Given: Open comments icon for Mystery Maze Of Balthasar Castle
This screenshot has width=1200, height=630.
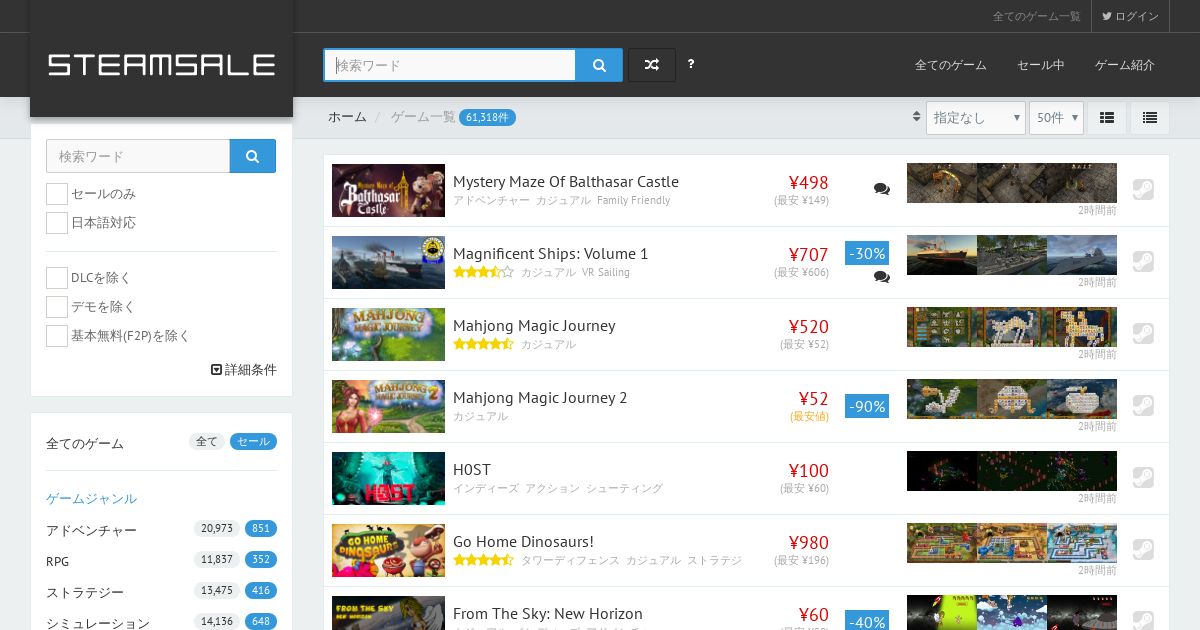Looking at the screenshot, I should (881, 189).
